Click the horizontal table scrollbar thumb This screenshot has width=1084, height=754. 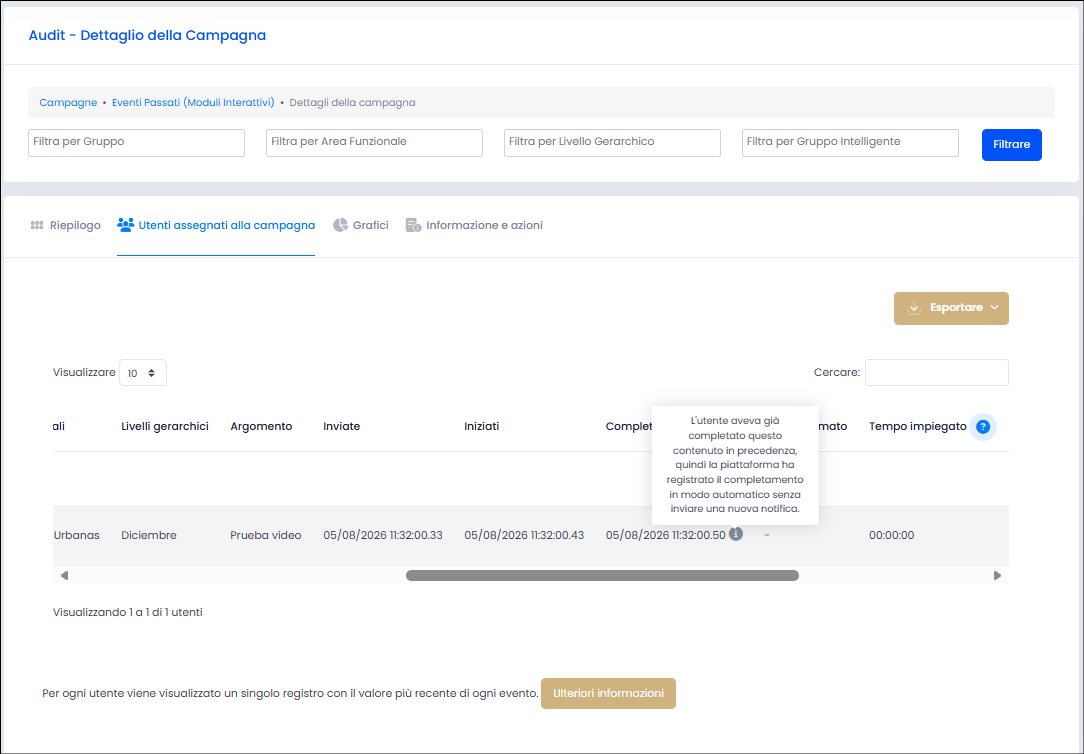click(602, 575)
